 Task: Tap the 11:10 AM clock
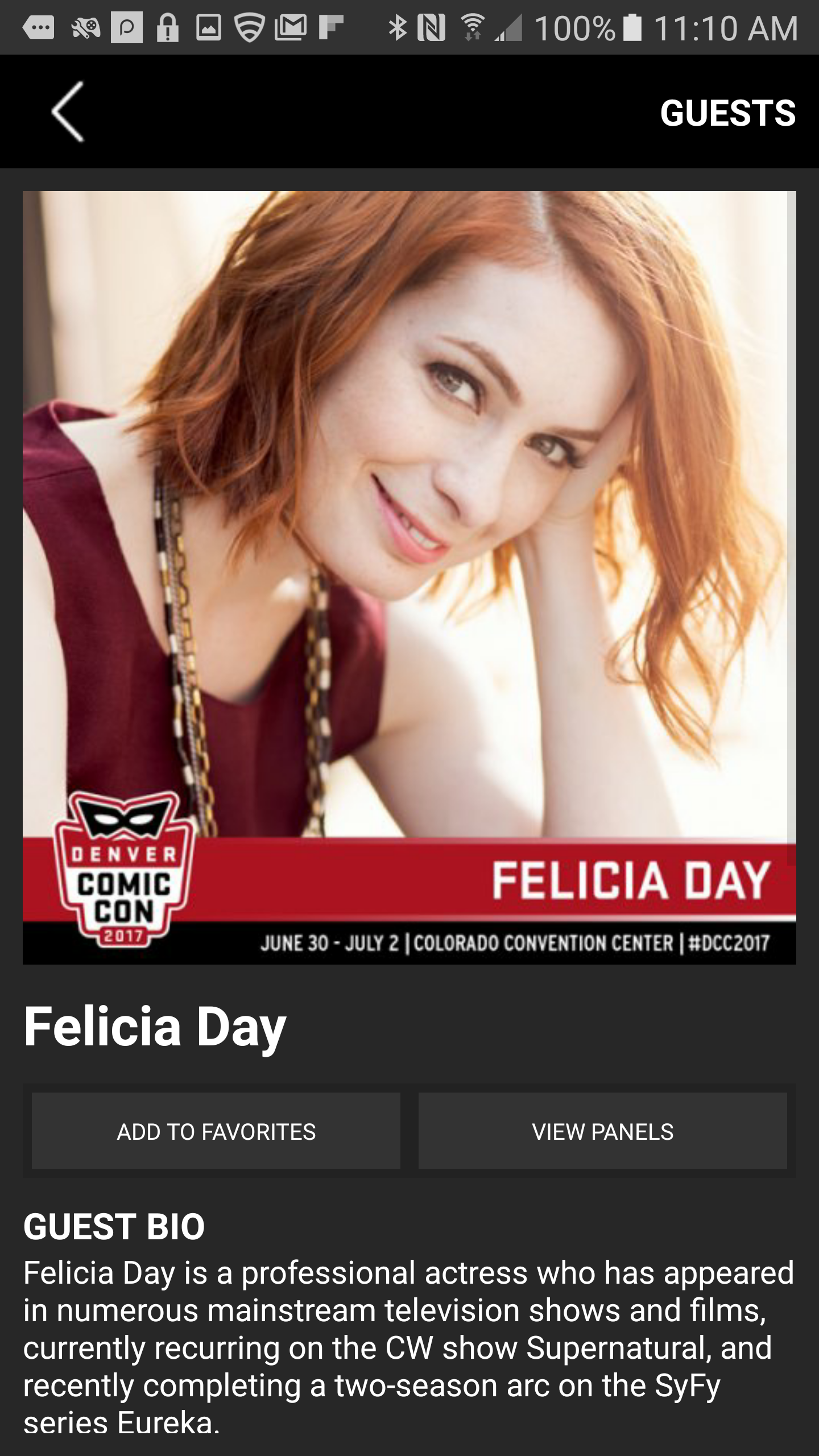point(725,28)
